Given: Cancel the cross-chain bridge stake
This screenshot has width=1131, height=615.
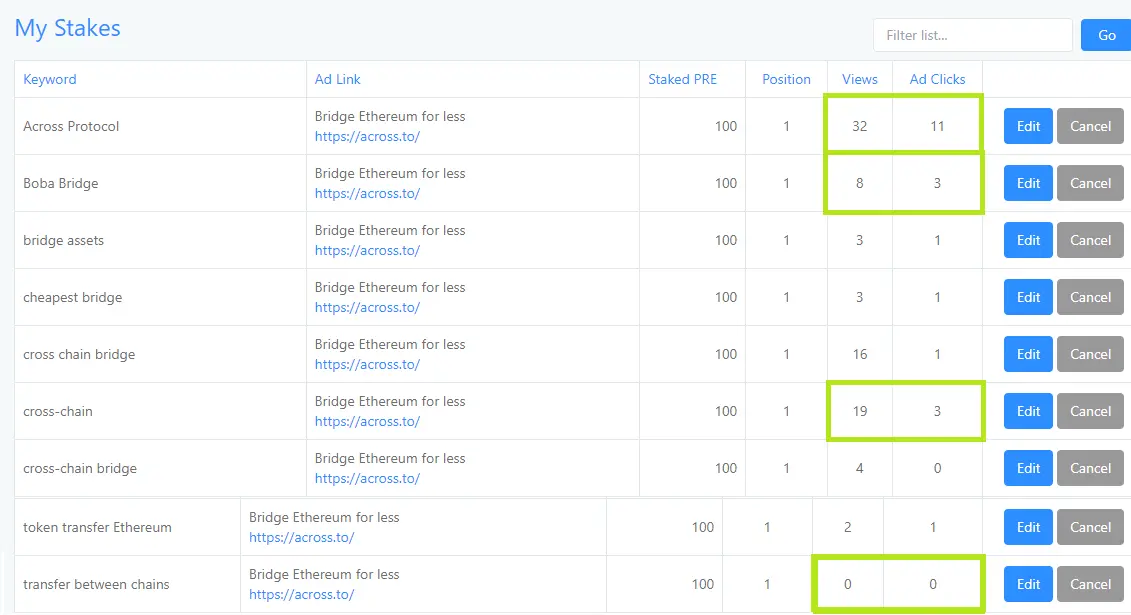Looking at the screenshot, I should point(1090,468).
